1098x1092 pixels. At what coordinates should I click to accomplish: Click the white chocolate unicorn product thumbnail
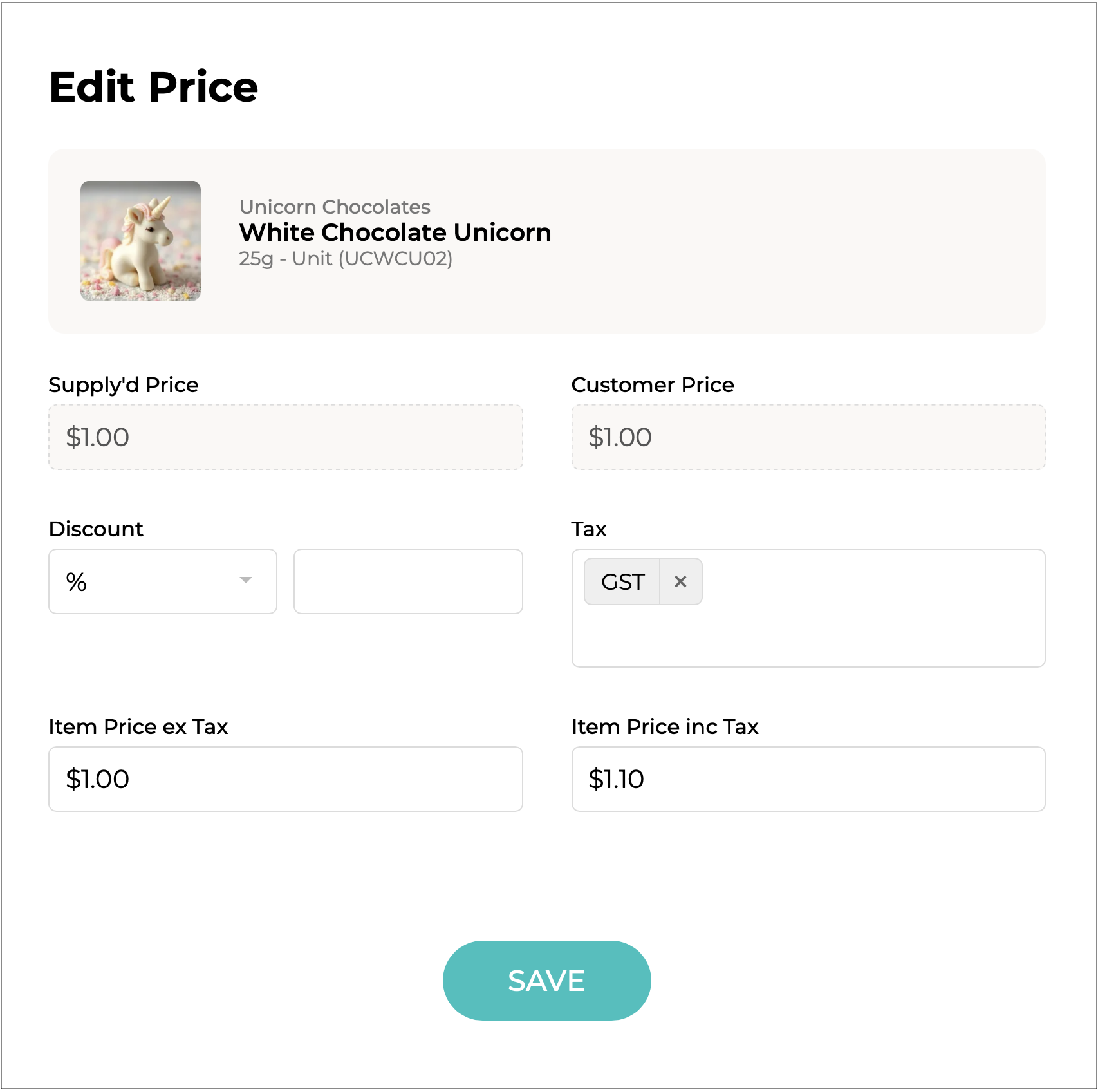pyautogui.click(x=140, y=241)
